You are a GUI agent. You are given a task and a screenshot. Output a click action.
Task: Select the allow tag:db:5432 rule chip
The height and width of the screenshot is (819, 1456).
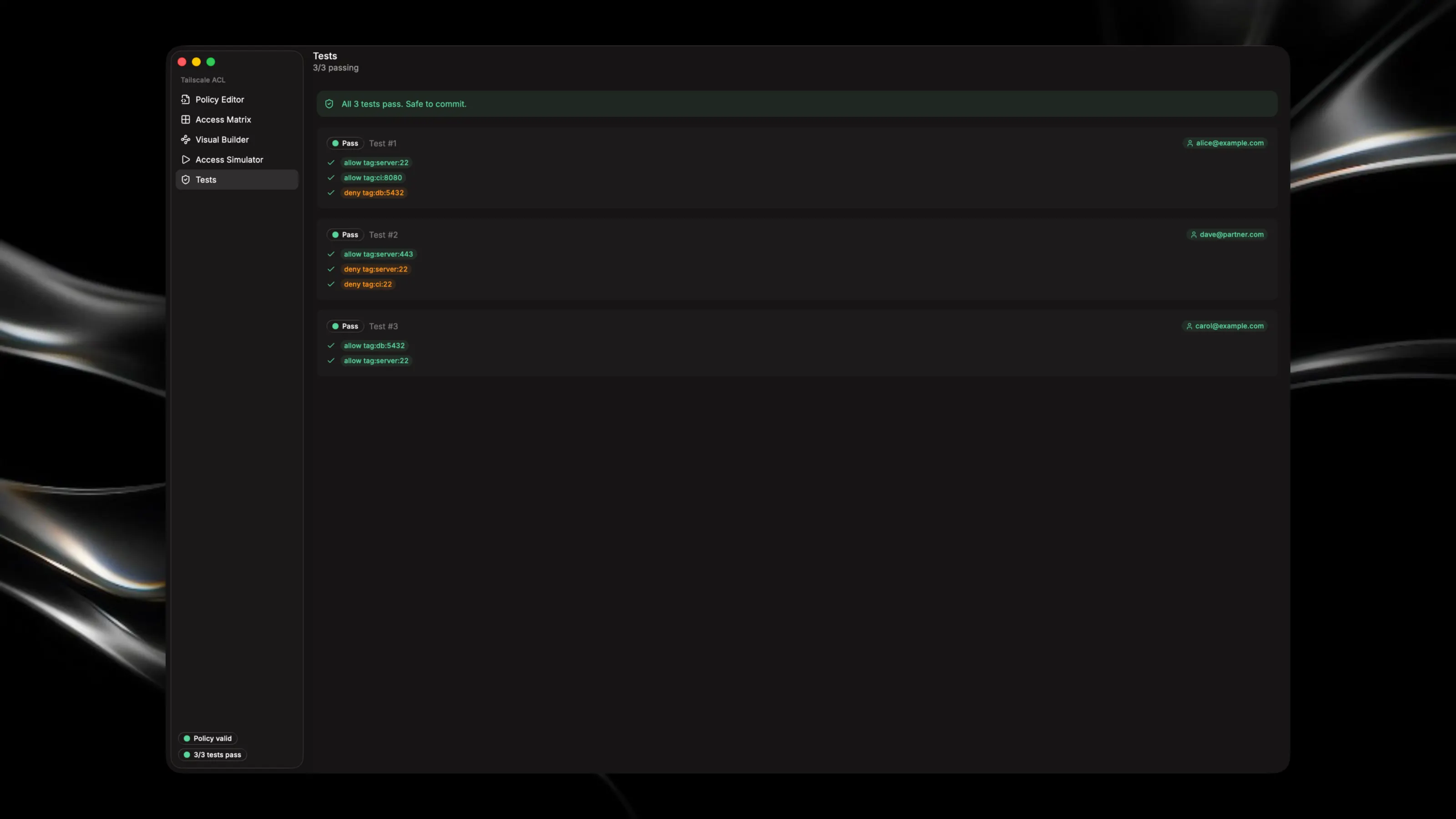[x=374, y=345]
